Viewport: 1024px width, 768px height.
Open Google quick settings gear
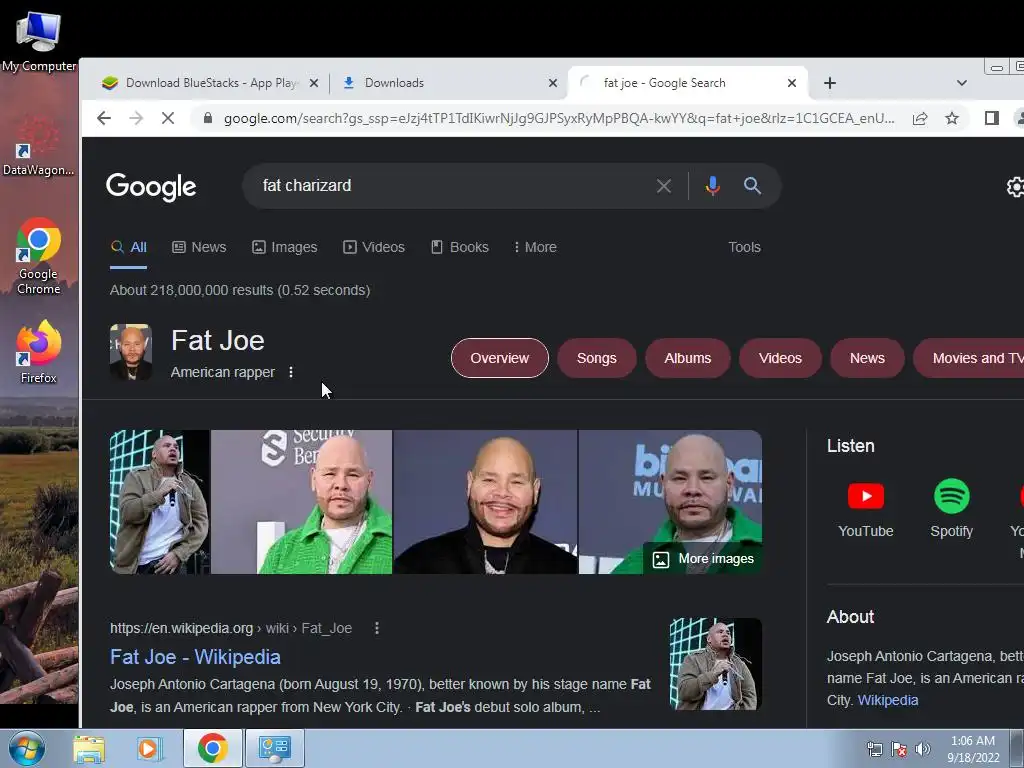(1015, 187)
